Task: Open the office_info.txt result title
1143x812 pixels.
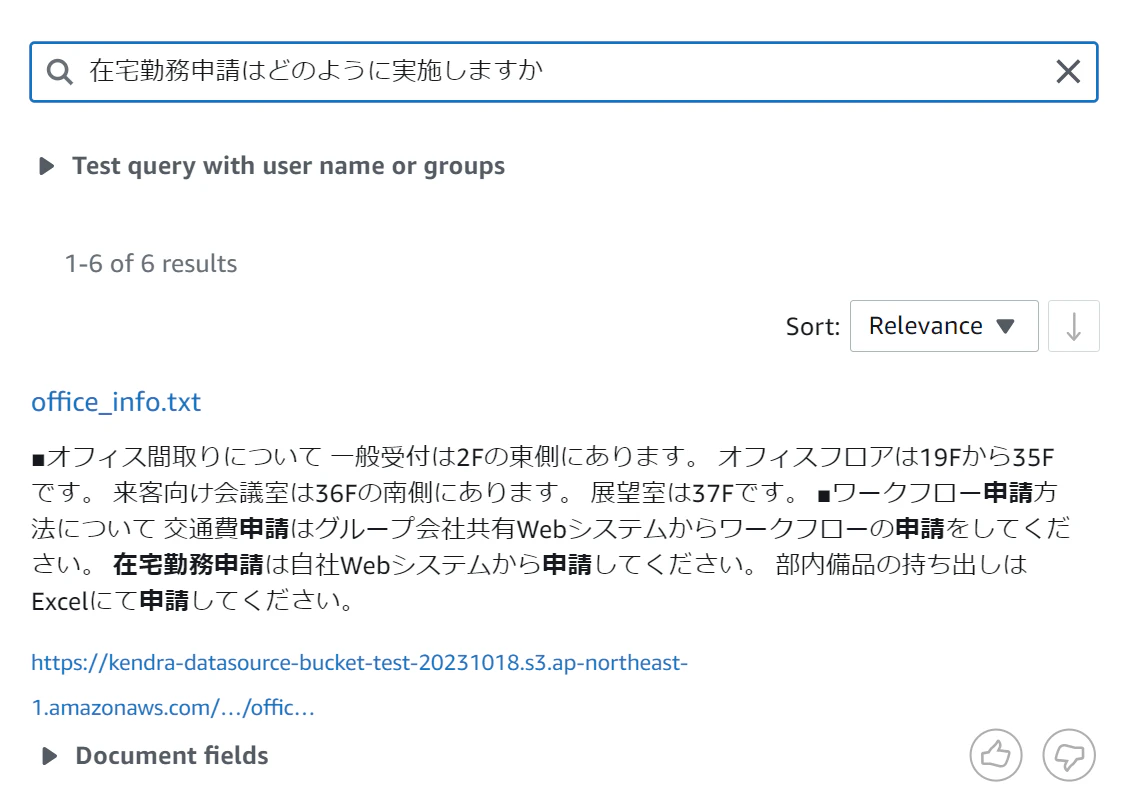Action: (116, 402)
